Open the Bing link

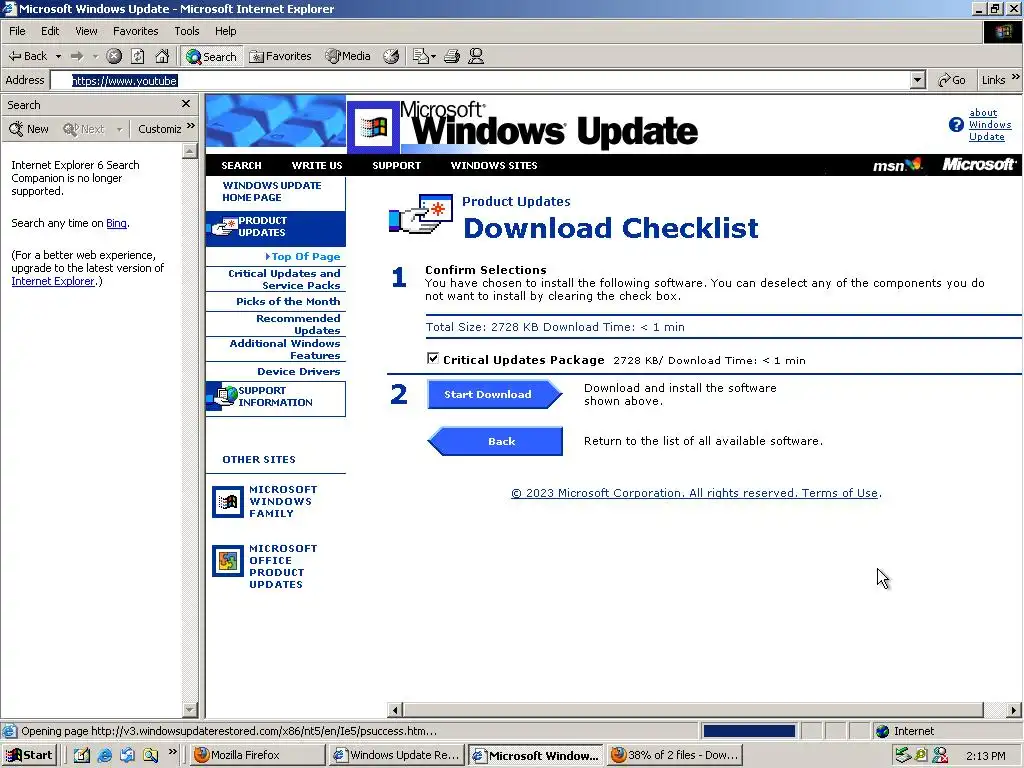[x=116, y=223]
